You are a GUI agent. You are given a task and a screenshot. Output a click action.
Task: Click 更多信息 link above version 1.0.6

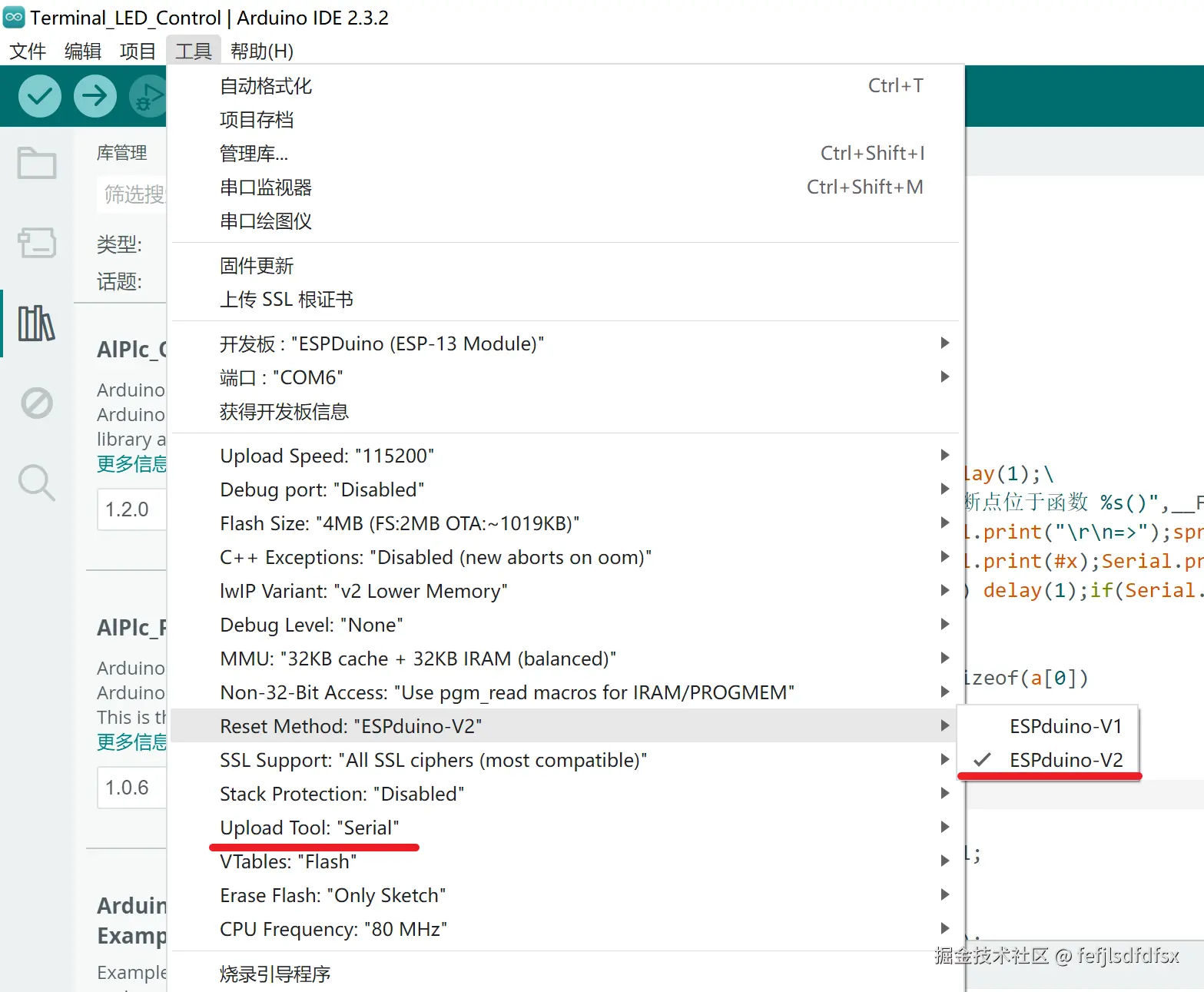click(131, 742)
